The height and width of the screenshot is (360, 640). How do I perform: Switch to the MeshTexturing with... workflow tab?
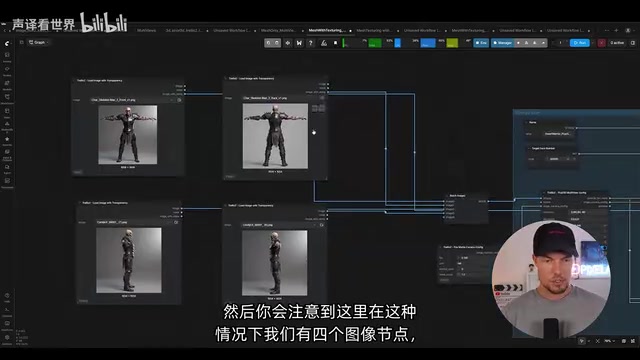[x=374, y=31]
